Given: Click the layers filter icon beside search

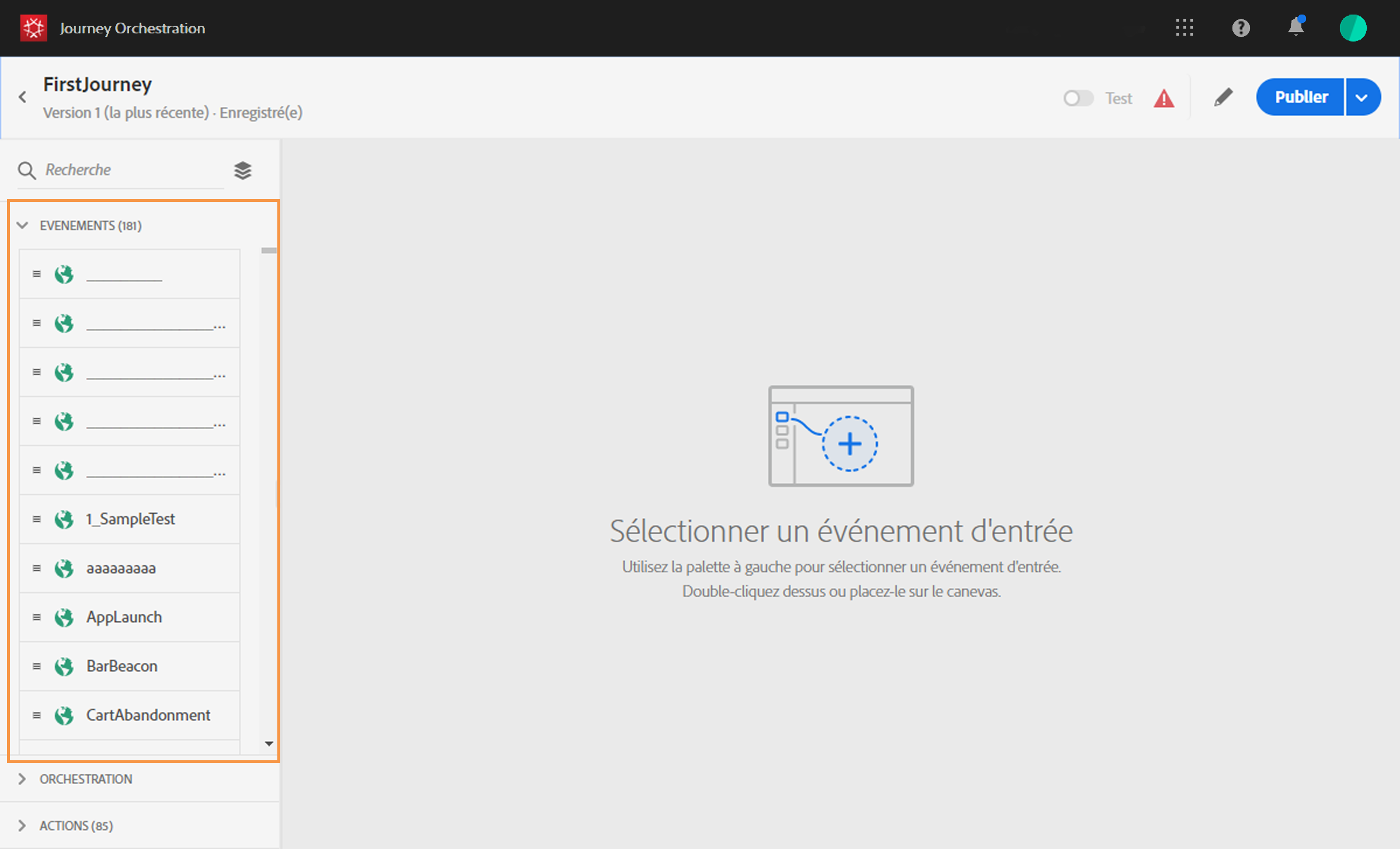Looking at the screenshot, I should 243,171.
